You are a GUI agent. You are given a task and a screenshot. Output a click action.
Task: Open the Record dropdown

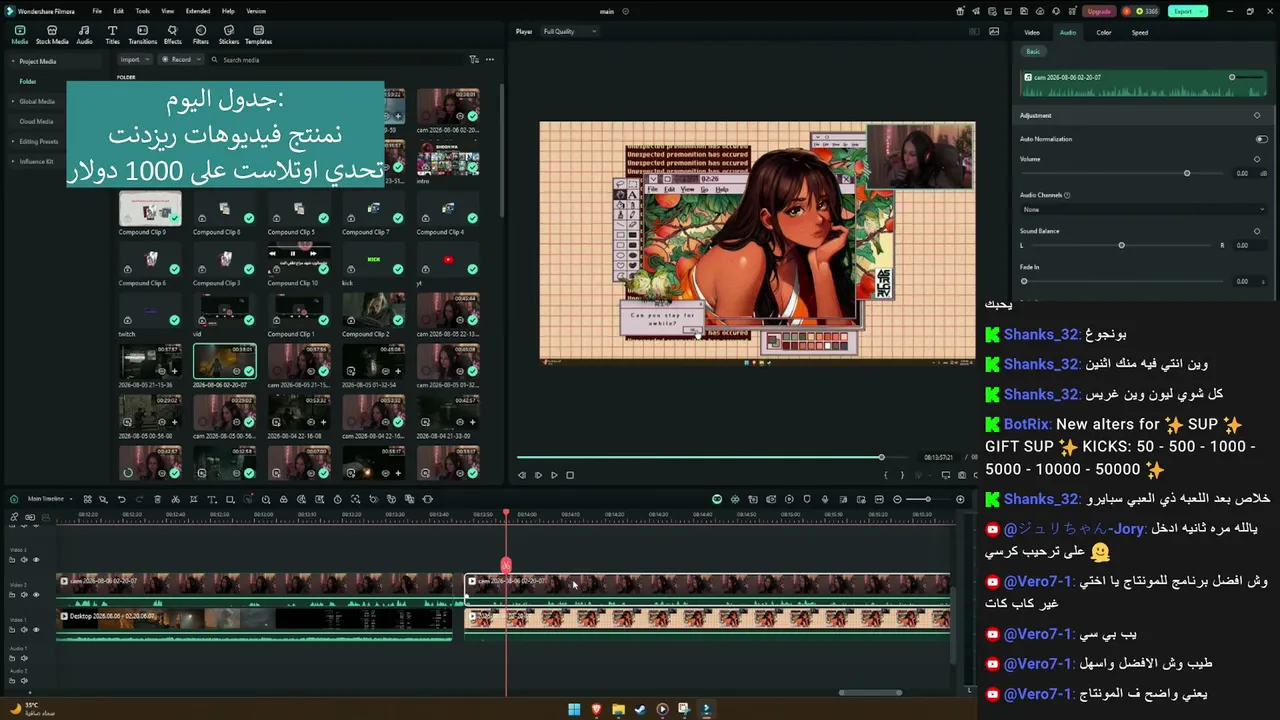181,60
